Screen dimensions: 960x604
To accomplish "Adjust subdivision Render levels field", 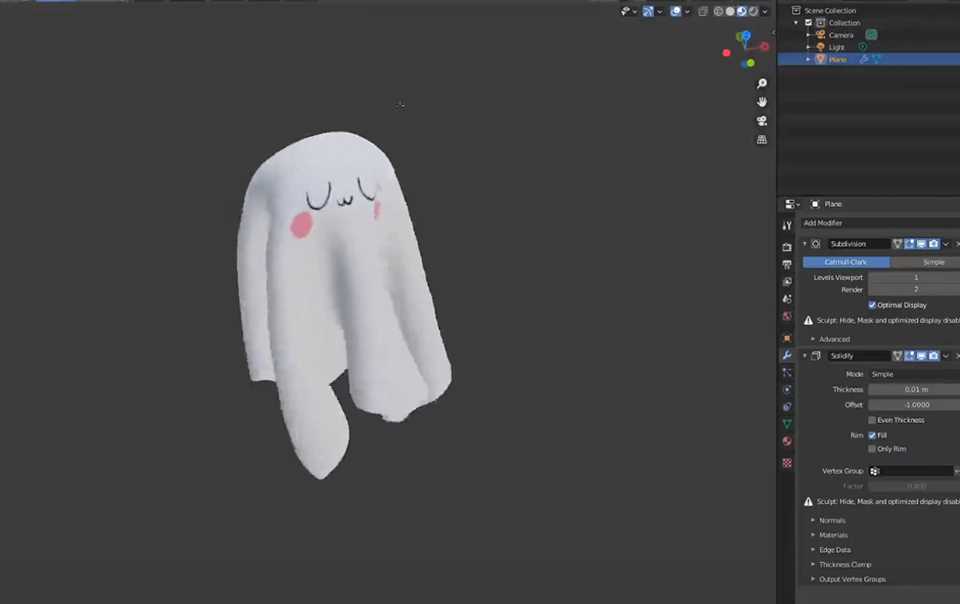I will tap(914, 289).
